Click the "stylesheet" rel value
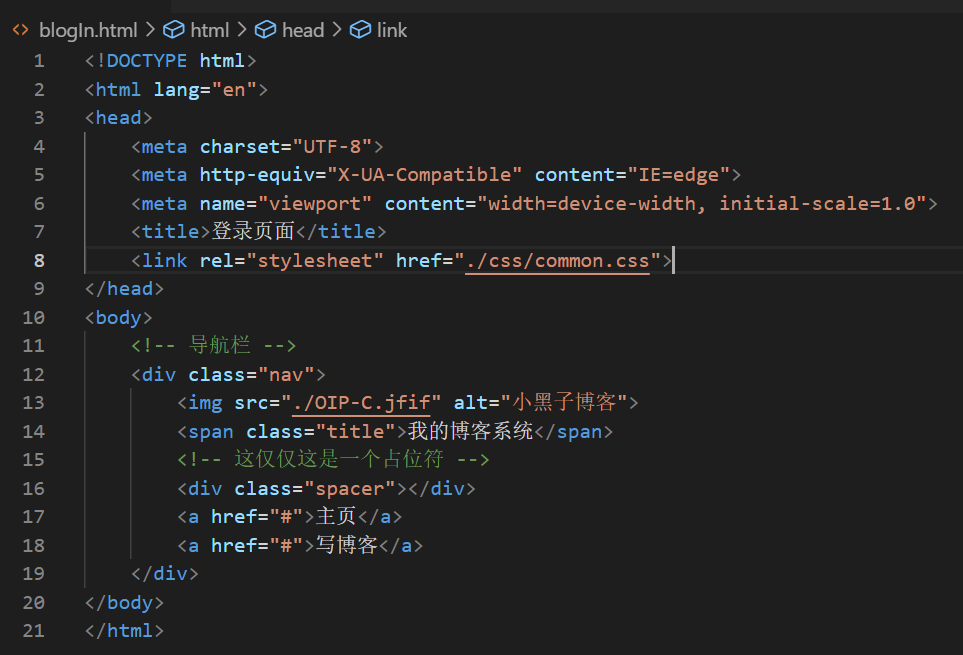 (x=315, y=261)
